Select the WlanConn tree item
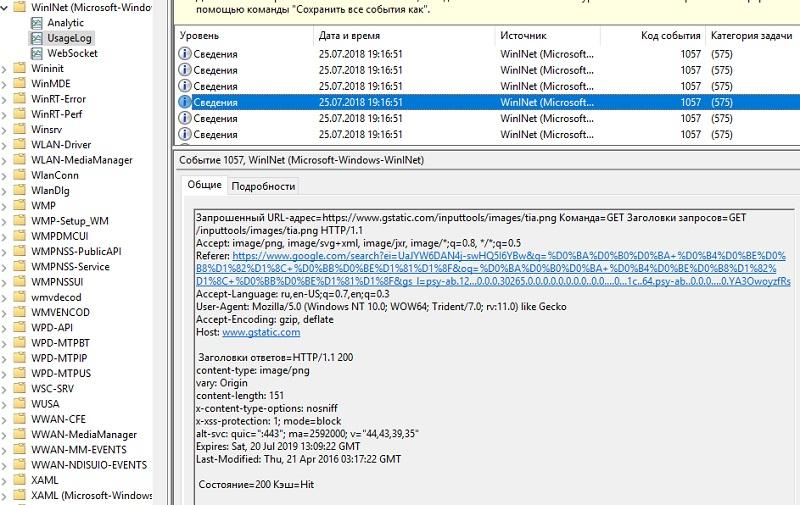This screenshot has width=800, height=505. coord(55,175)
